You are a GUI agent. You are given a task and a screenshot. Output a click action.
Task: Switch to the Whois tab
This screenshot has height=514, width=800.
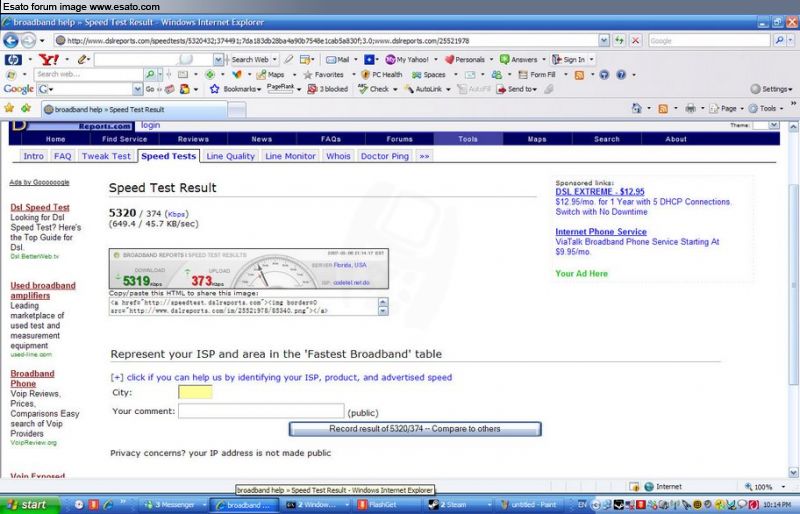coord(338,156)
